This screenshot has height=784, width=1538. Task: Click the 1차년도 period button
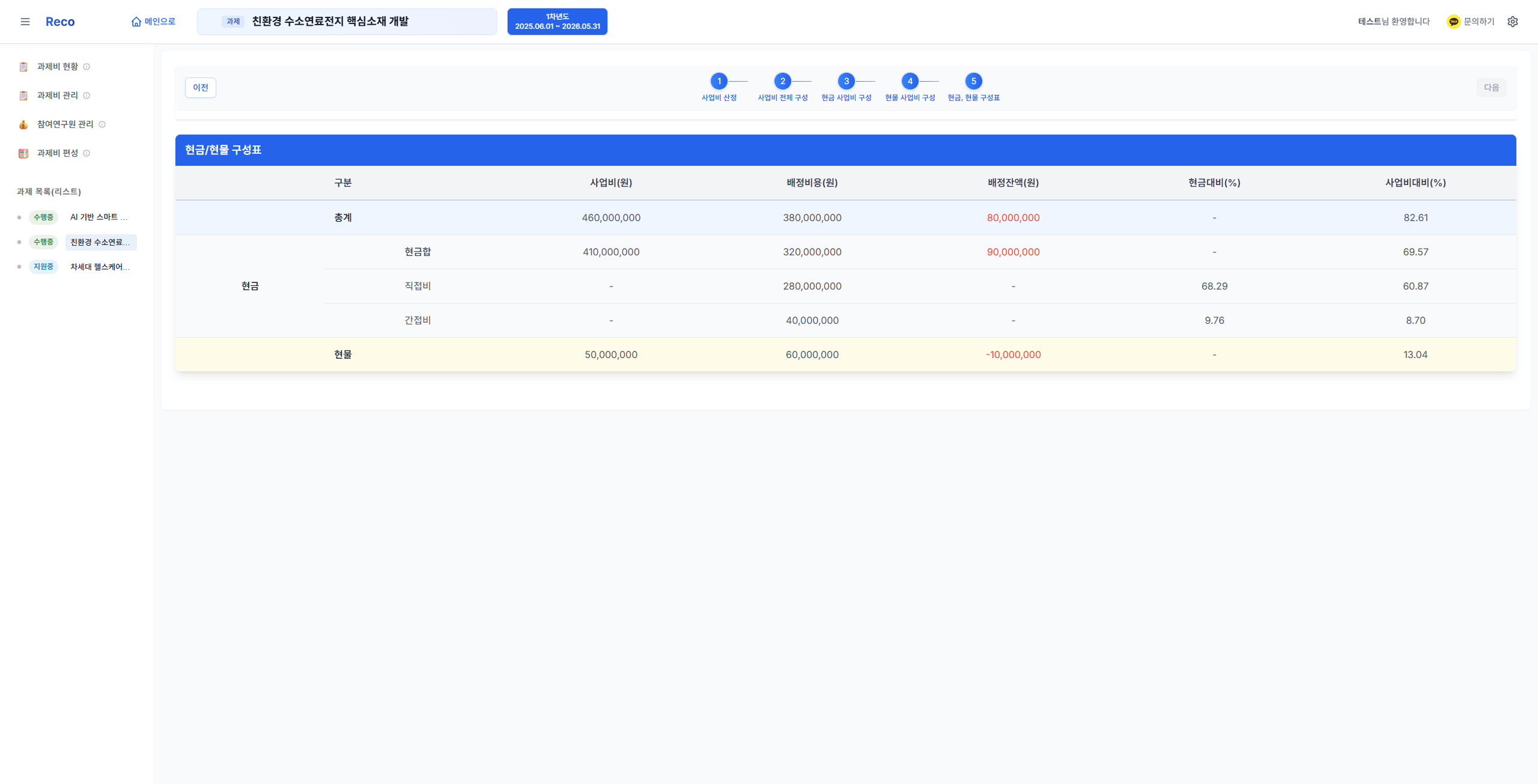coord(558,22)
